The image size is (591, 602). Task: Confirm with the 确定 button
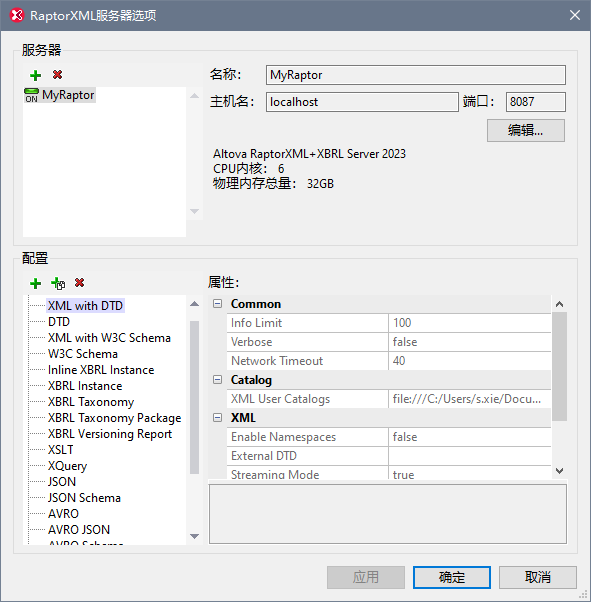click(452, 577)
